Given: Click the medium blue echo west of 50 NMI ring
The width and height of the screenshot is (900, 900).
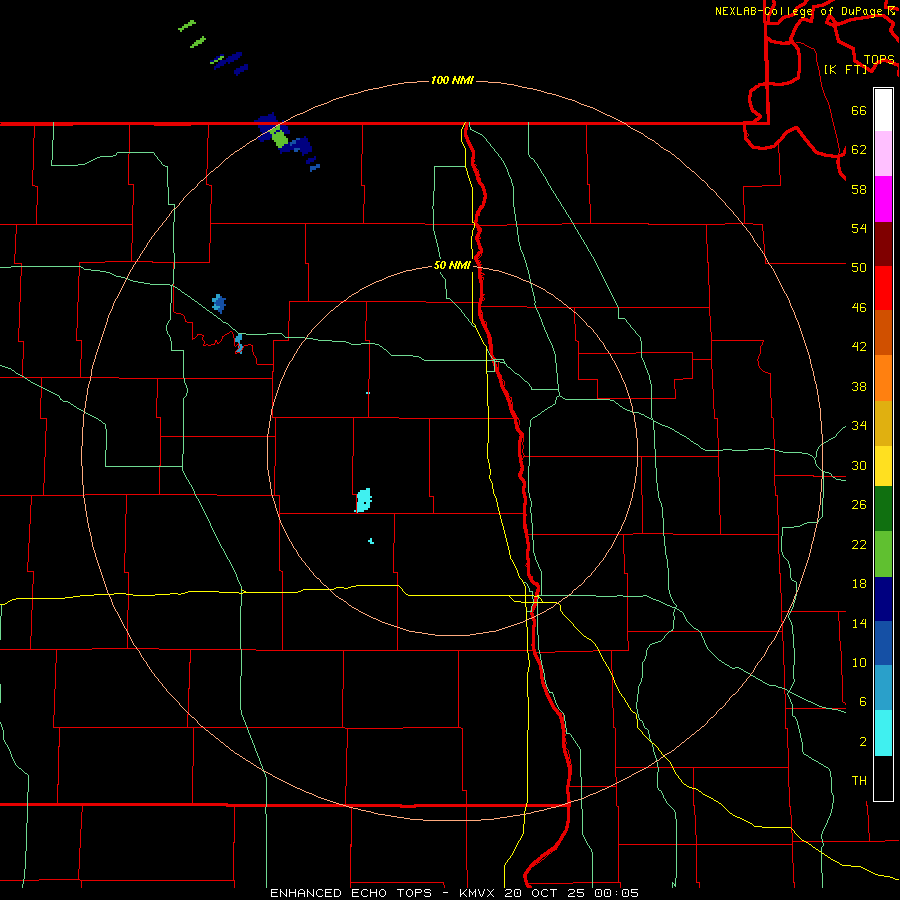Looking at the screenshot, I should click(x=219, y=303).
